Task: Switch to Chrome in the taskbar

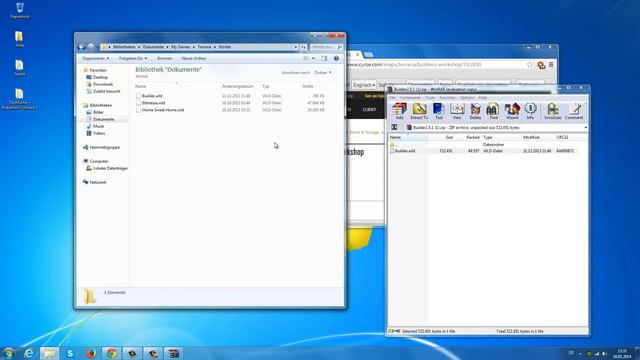Action: (111, 353)
